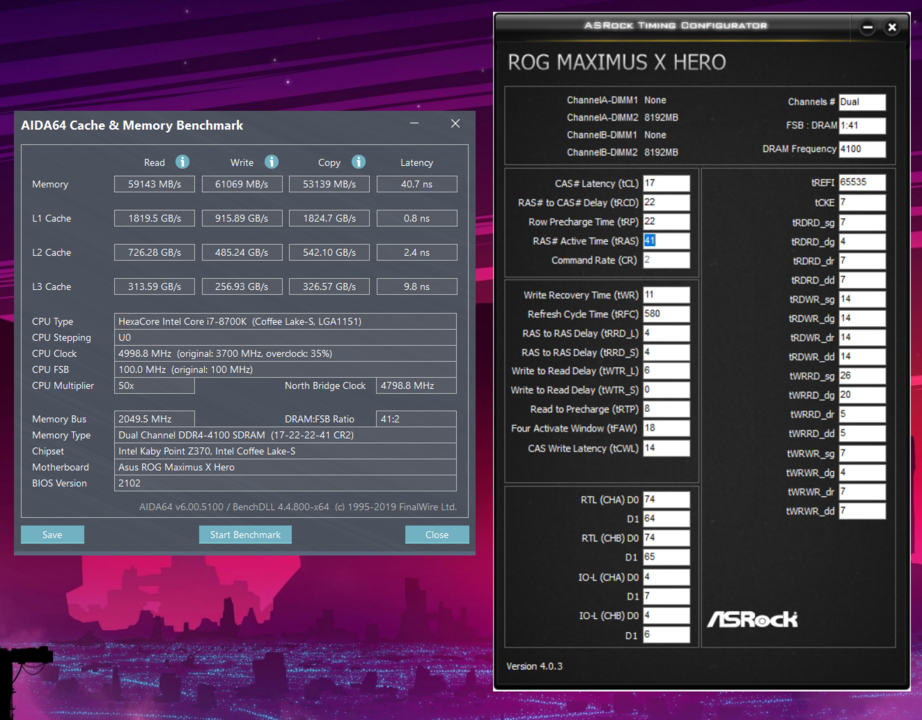
Task: Select the tWRWR_dd value field
Action: point(862,511)
